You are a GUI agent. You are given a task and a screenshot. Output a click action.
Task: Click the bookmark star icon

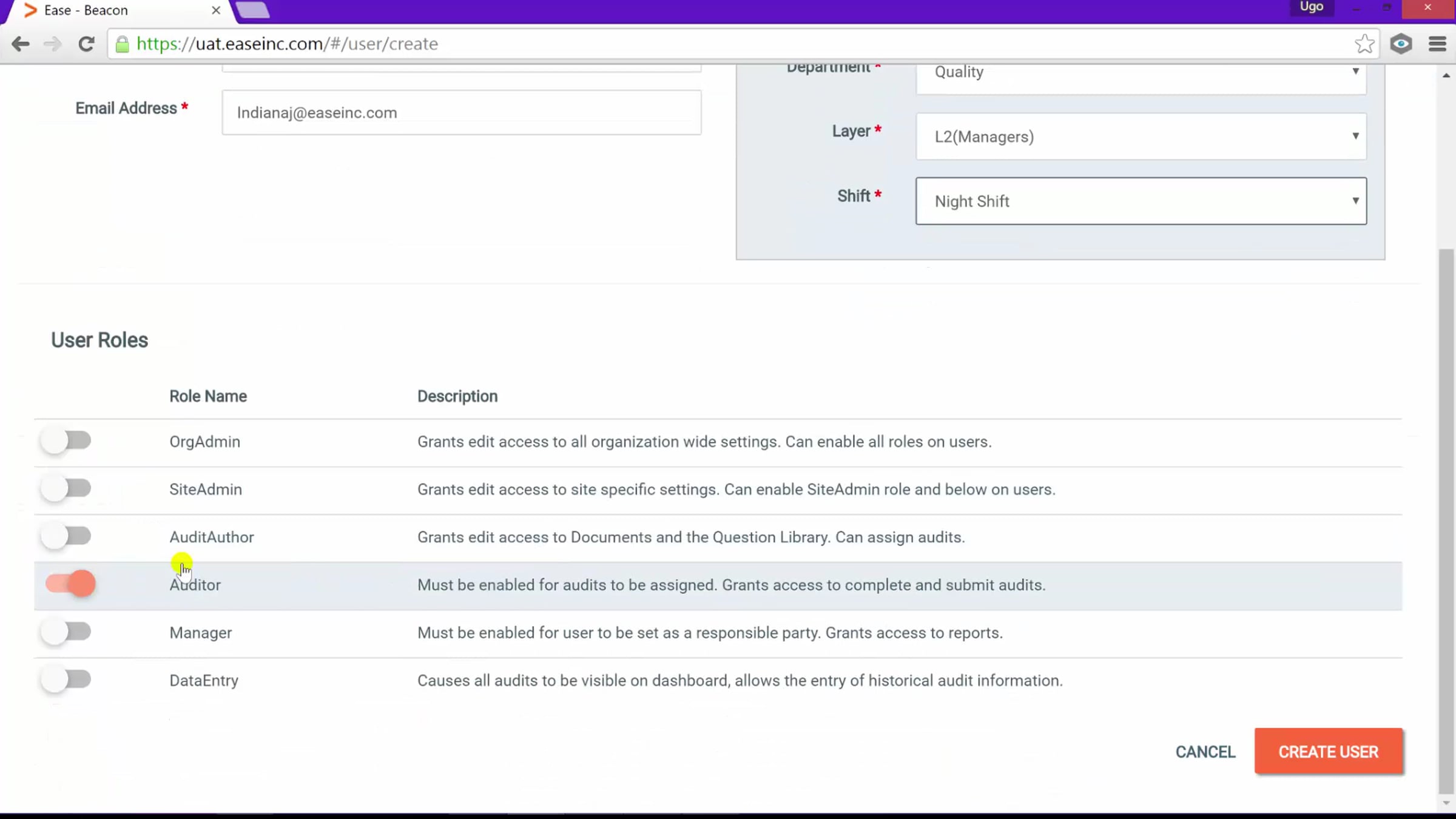1364,44
